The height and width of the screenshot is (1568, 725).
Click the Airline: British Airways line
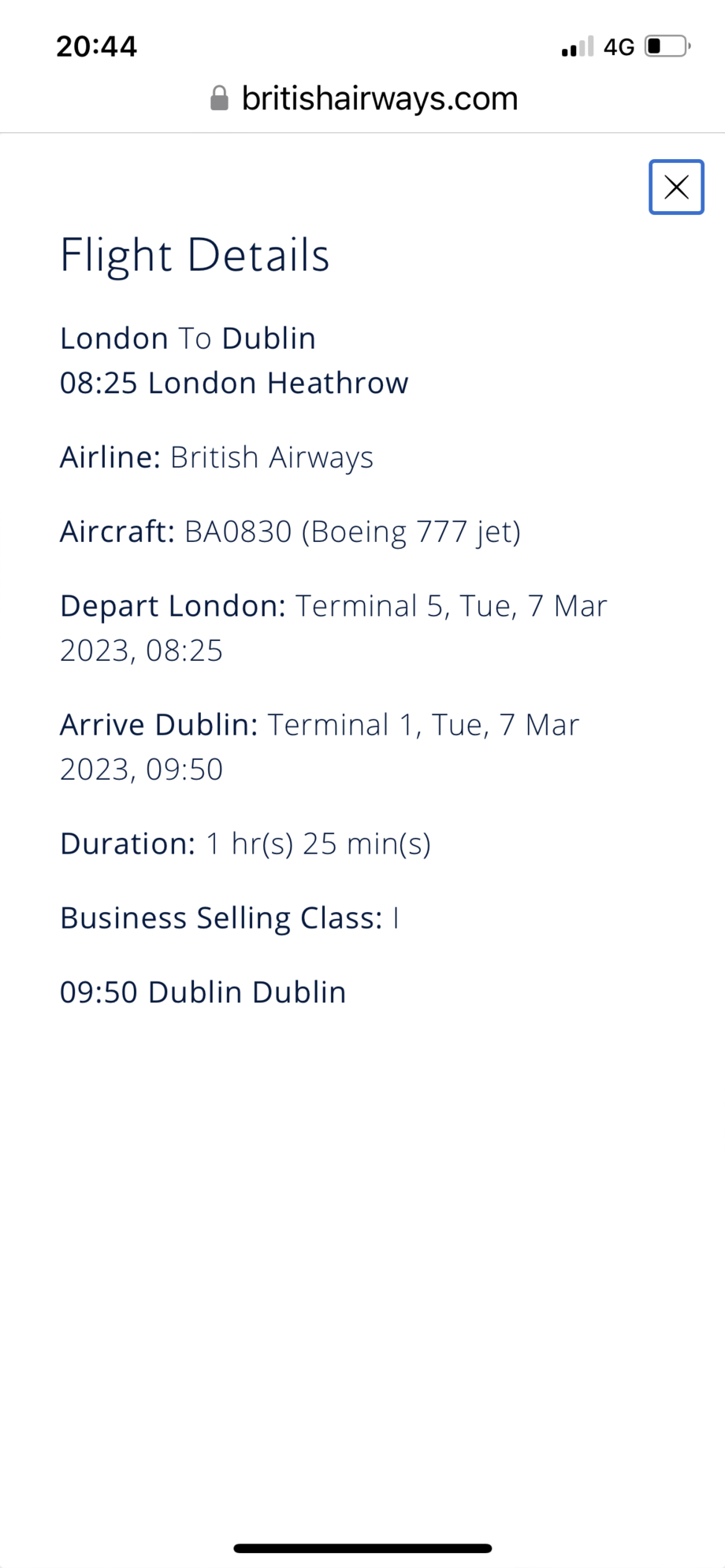217,458
